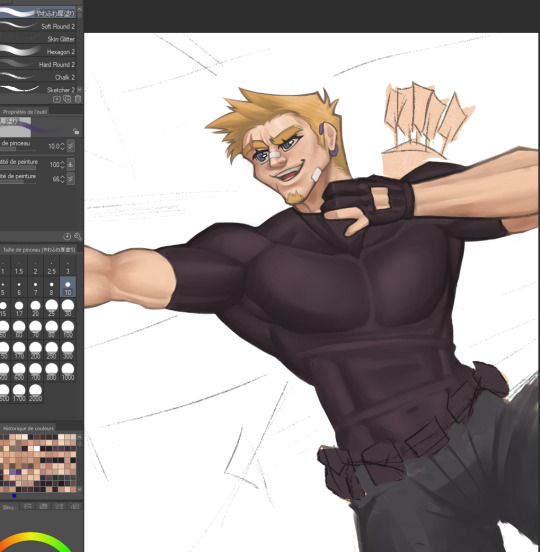Select brush size preset 1.5
540x552 pixels.
pyautogui.click(x=19, y=266)
